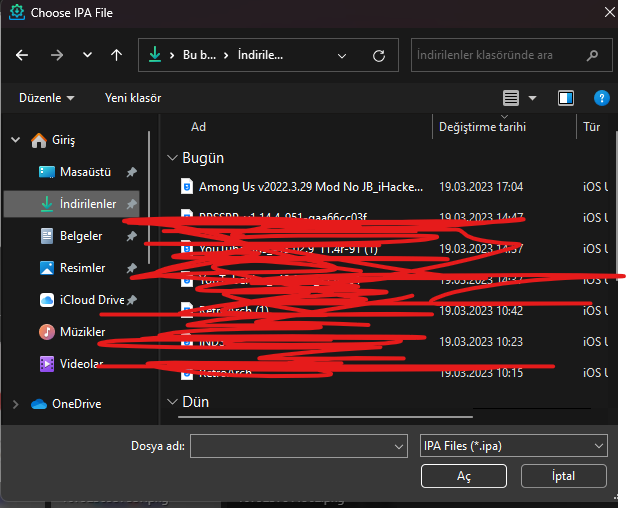The height and width of the screenshot is (508, 633).
Task: Open the IPA Files type filter
Action: 514,446
